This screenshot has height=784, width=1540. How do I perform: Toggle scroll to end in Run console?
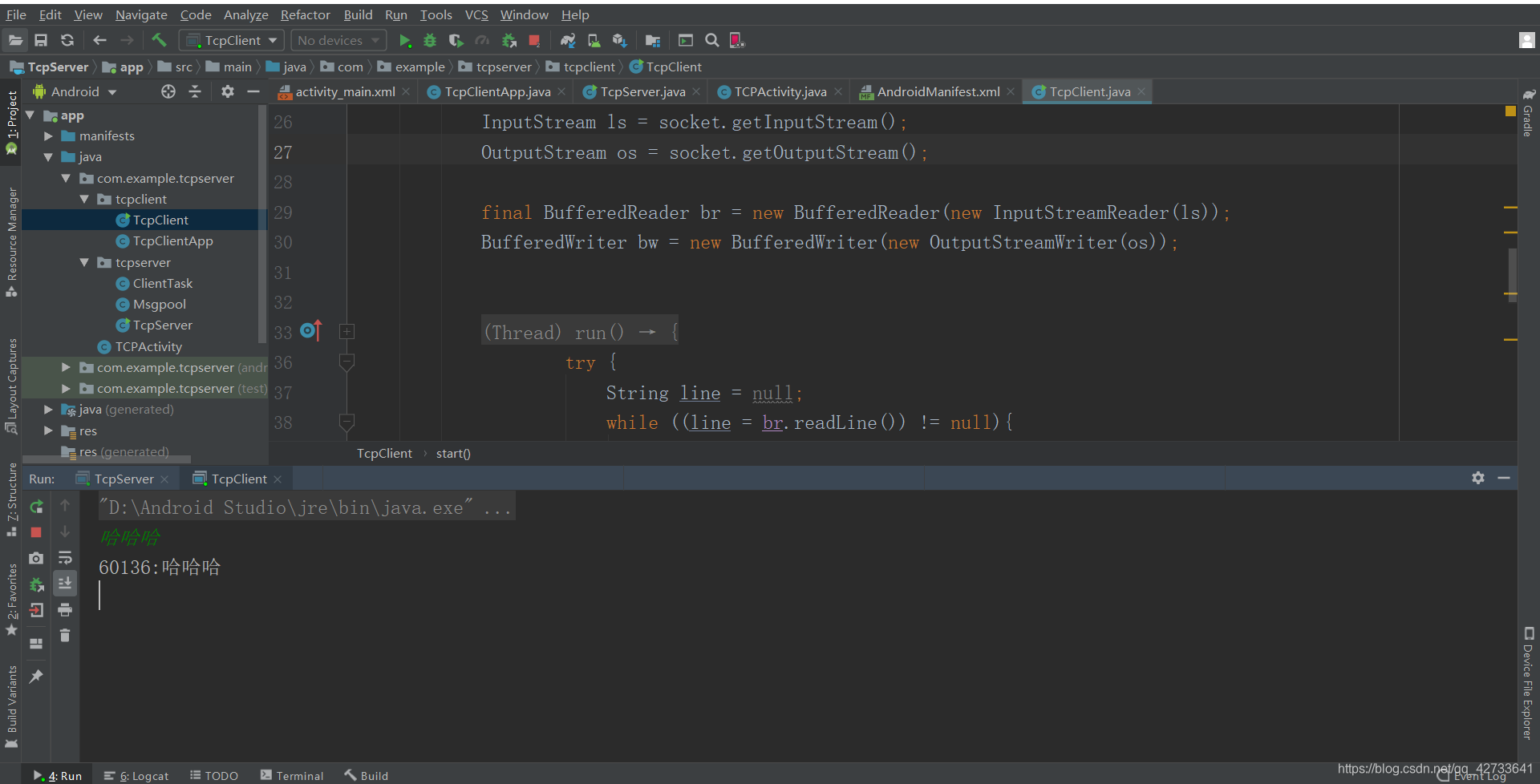point(65,583)
